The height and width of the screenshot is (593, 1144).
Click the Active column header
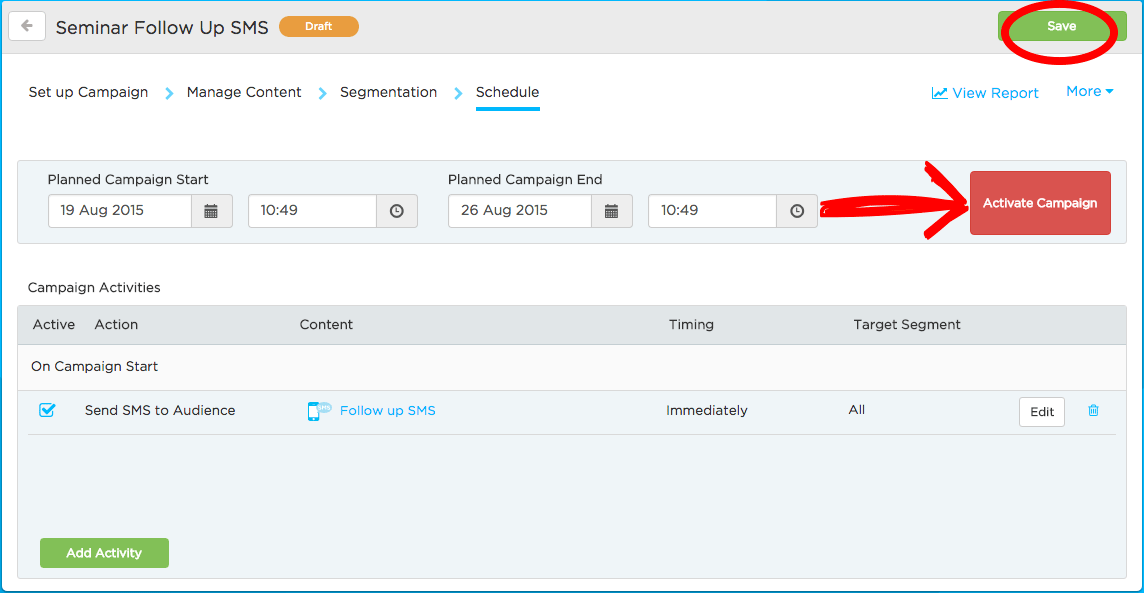click(53, 325)
